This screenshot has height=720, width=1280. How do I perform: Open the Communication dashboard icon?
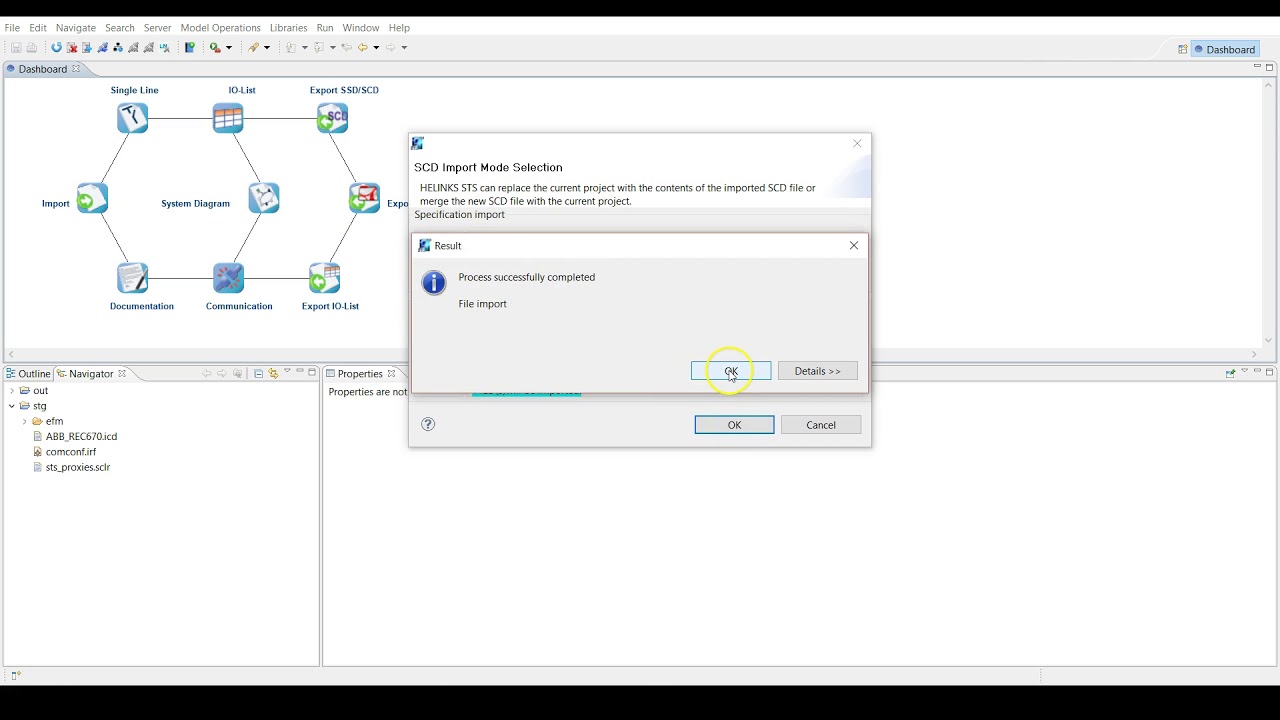click(228, 278)
